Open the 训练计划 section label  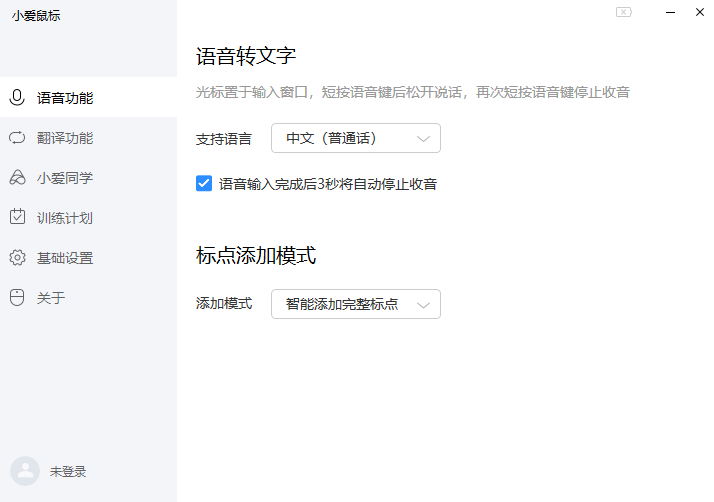tap(65, 218)
